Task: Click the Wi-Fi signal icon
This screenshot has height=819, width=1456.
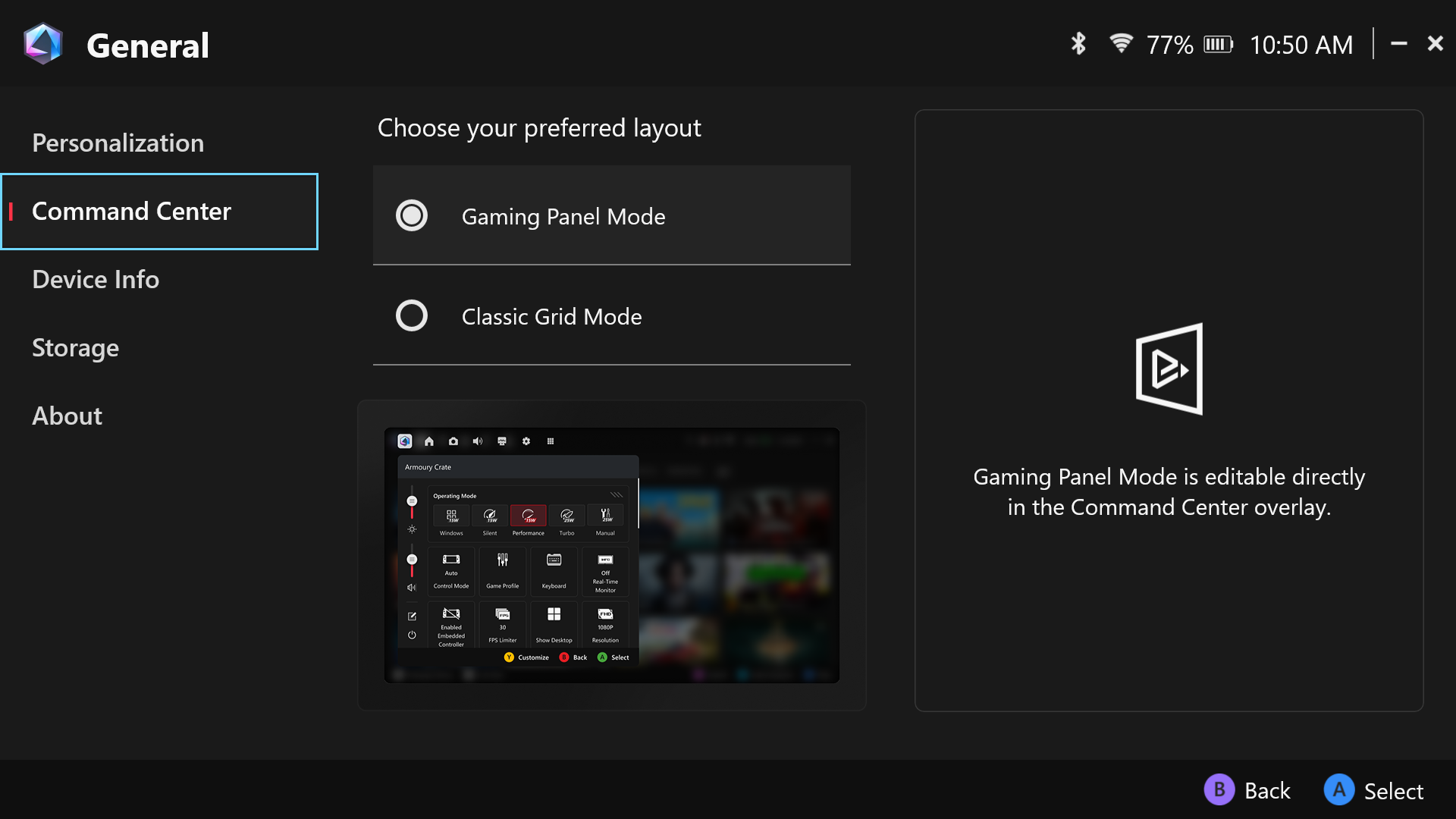Action: pyautogui.click(x=1120, y=44)
